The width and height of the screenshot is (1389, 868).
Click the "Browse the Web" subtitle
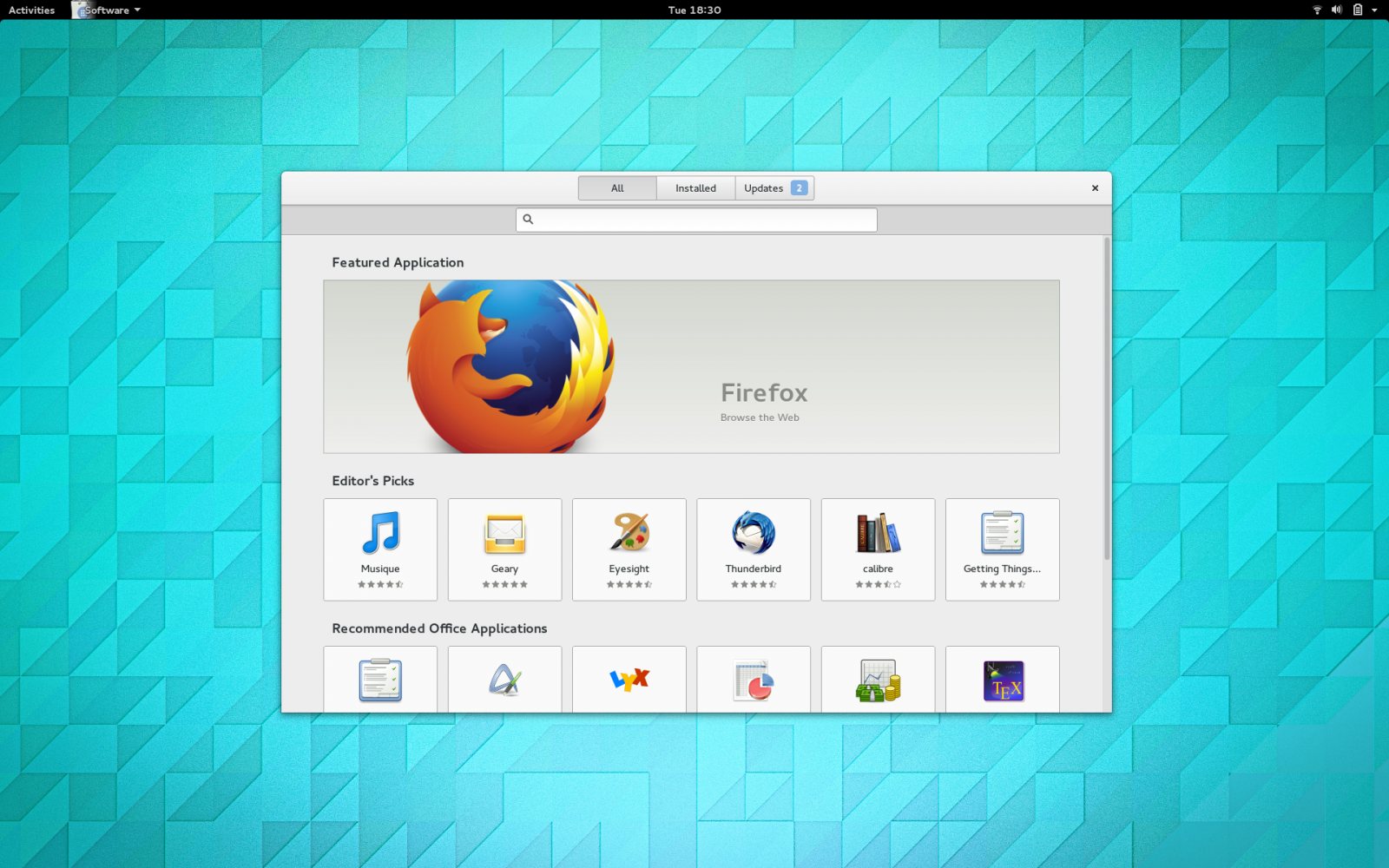(x=760, y=418)
